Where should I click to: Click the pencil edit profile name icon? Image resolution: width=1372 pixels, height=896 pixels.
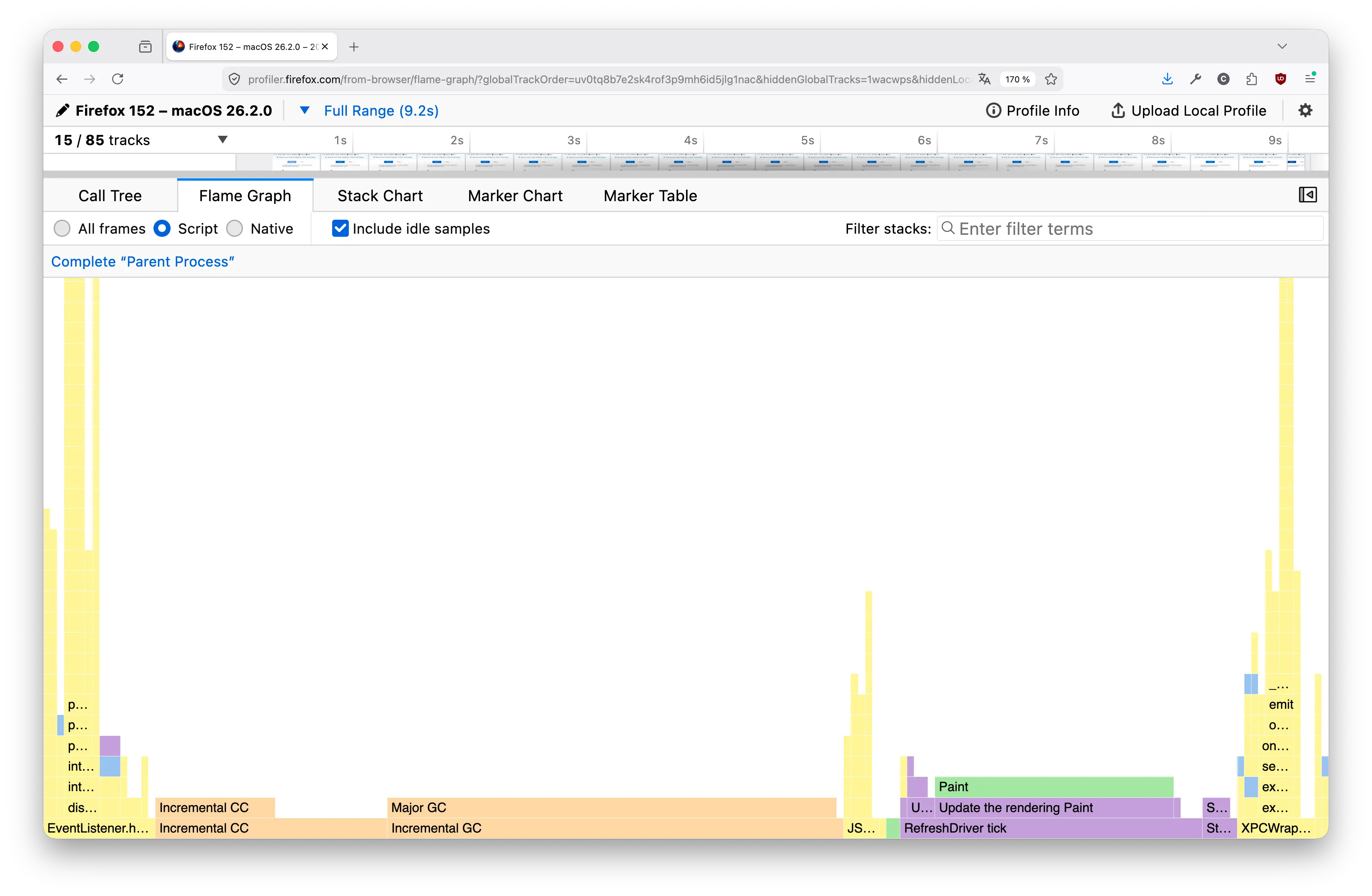[62, 110]
